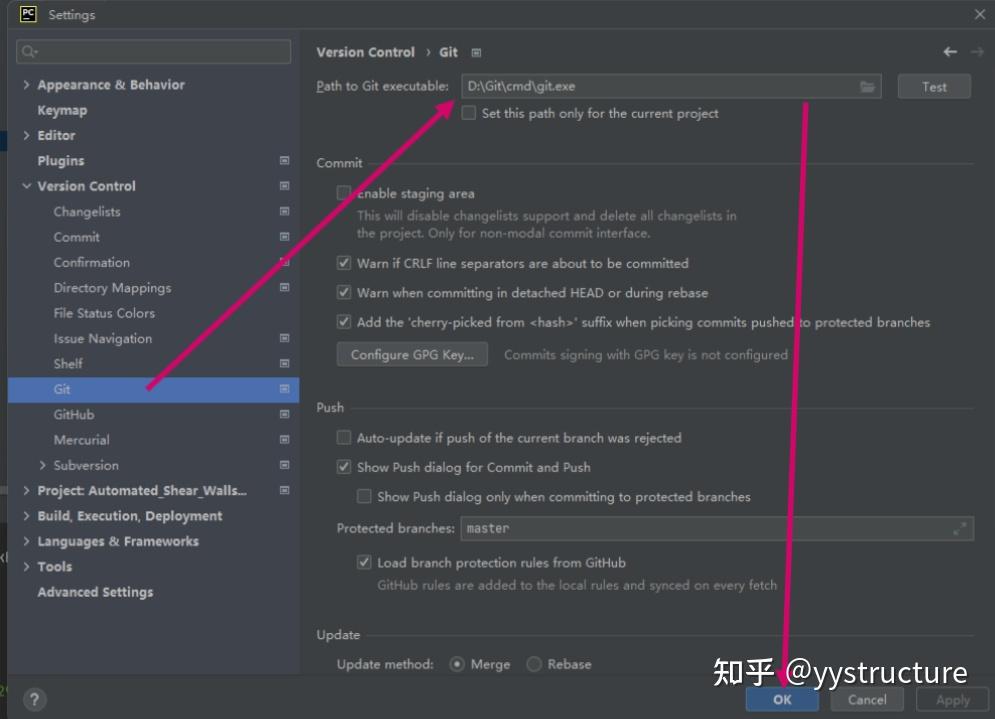Test the Git executable path

coord(933,86)
